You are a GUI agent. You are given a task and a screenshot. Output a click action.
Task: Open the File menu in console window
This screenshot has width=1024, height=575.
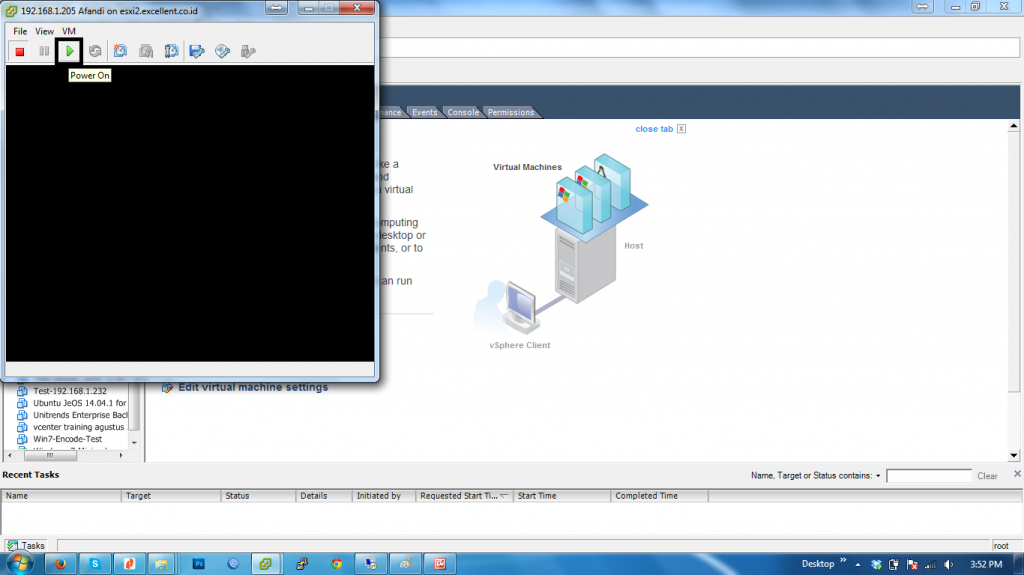tap(20, 31)
